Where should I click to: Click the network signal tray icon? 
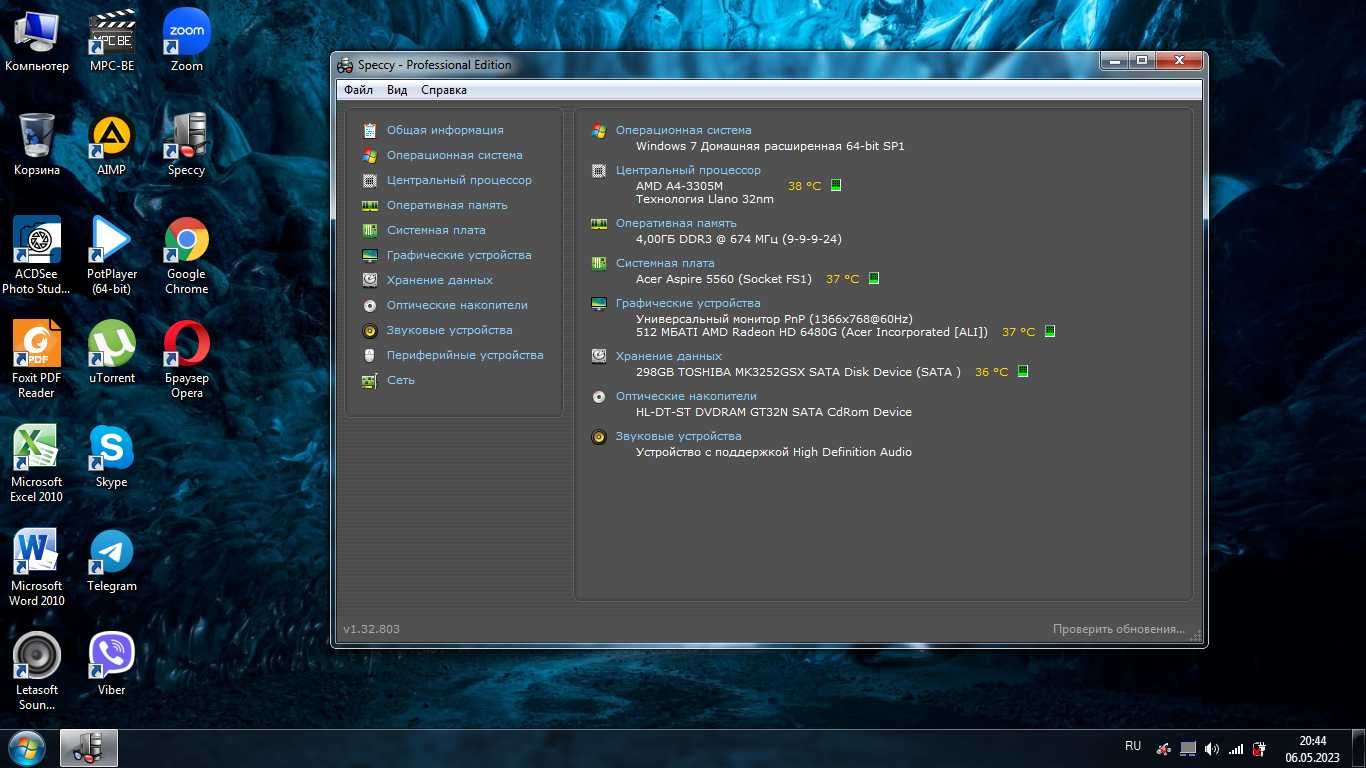pyautogui.click(x=1236, y=748)
